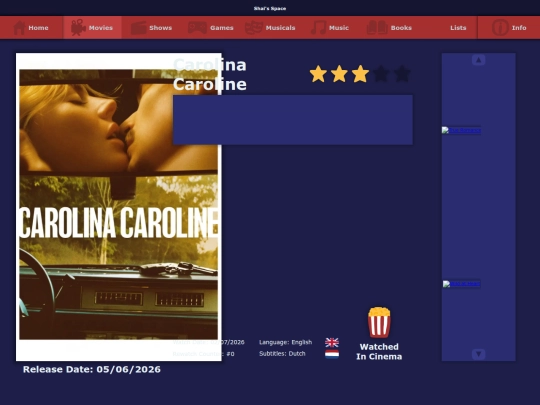
Task: Click the United Kingdom flag icon
Action: point(332,342)
